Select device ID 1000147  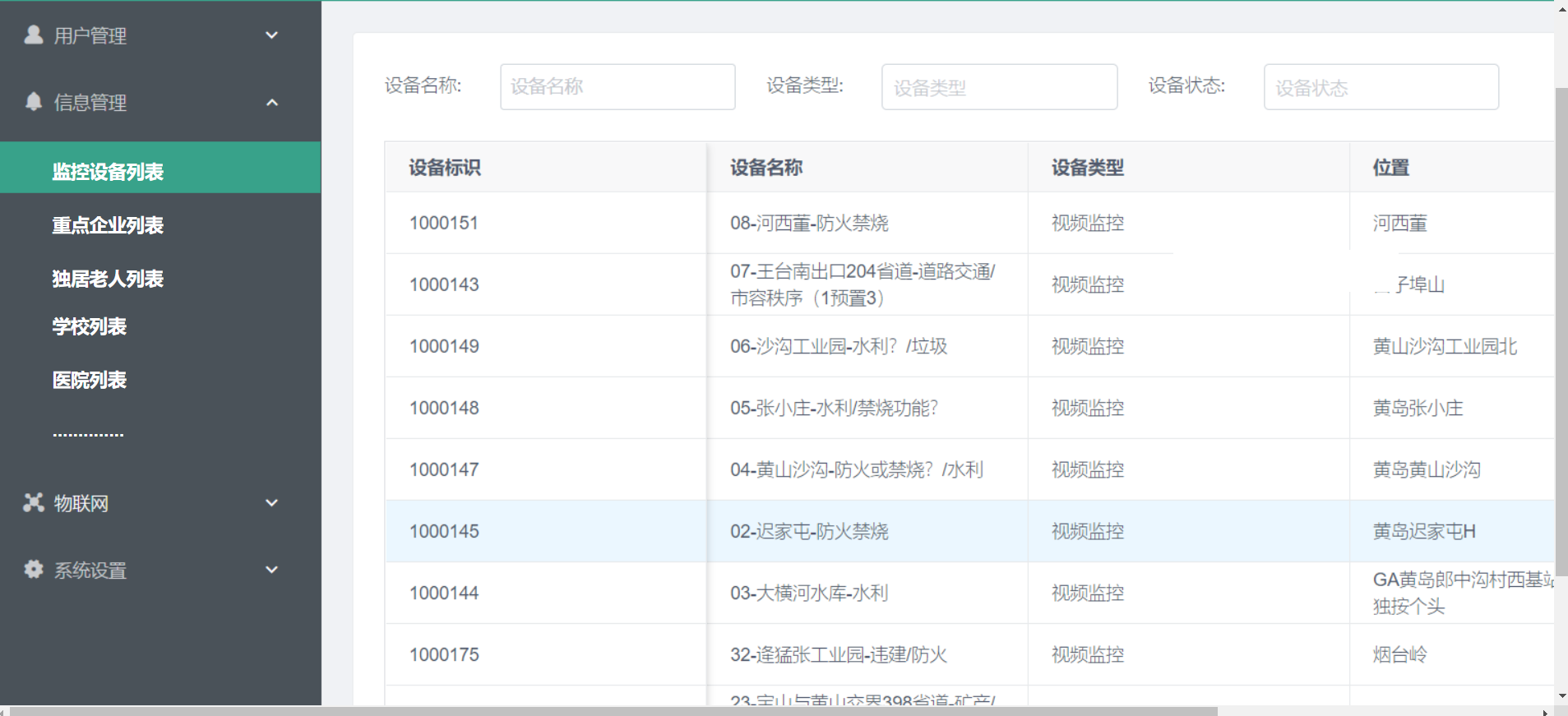444,469
